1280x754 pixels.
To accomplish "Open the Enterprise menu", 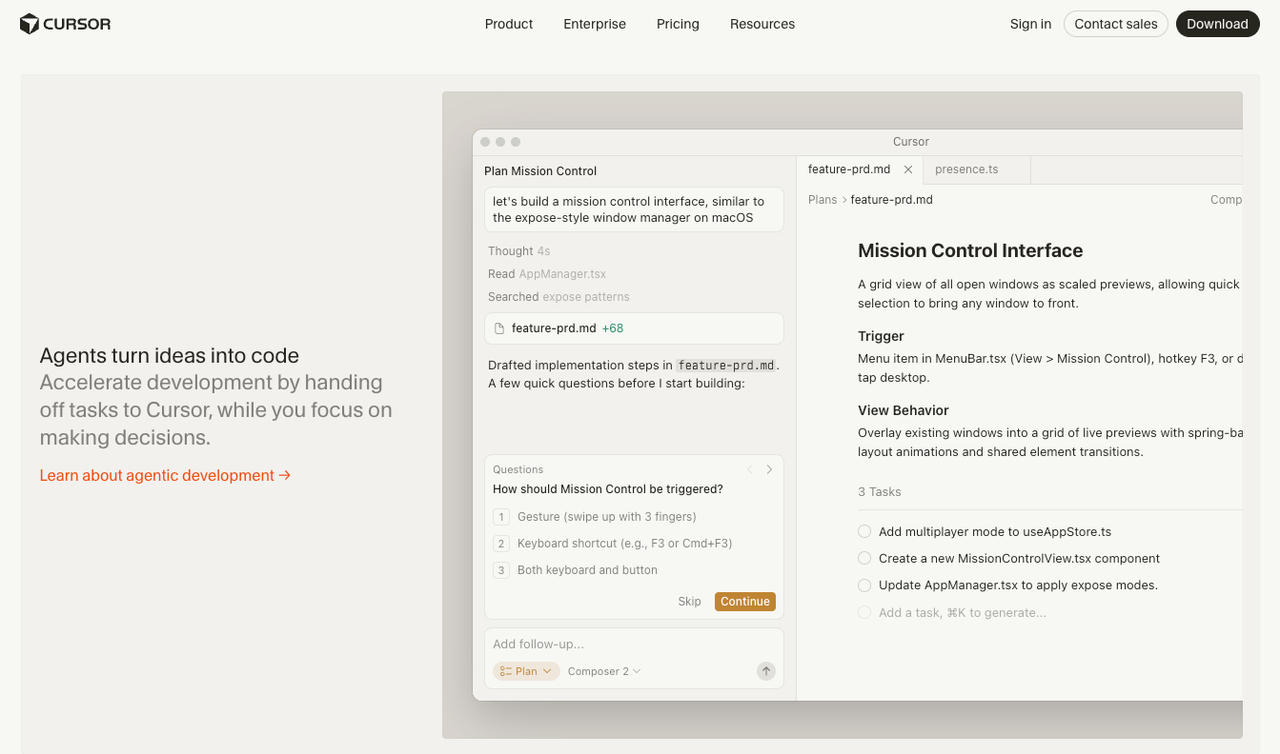I will pyautogui.click(x=594, y=24).
